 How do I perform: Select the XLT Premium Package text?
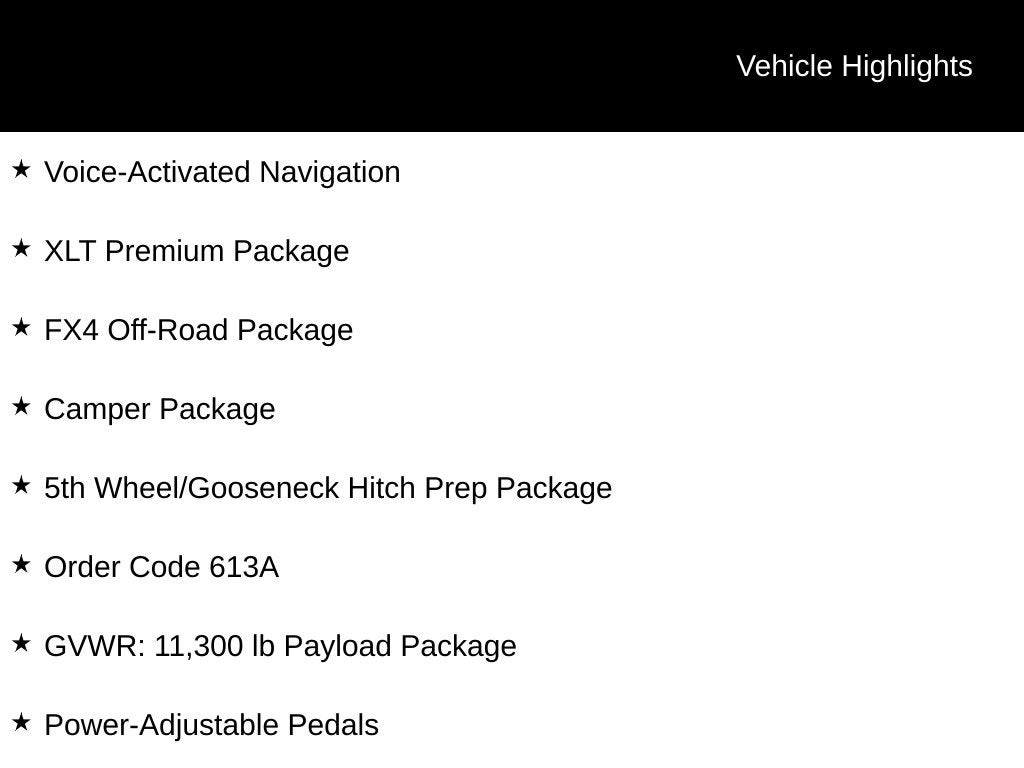point(197,251)
